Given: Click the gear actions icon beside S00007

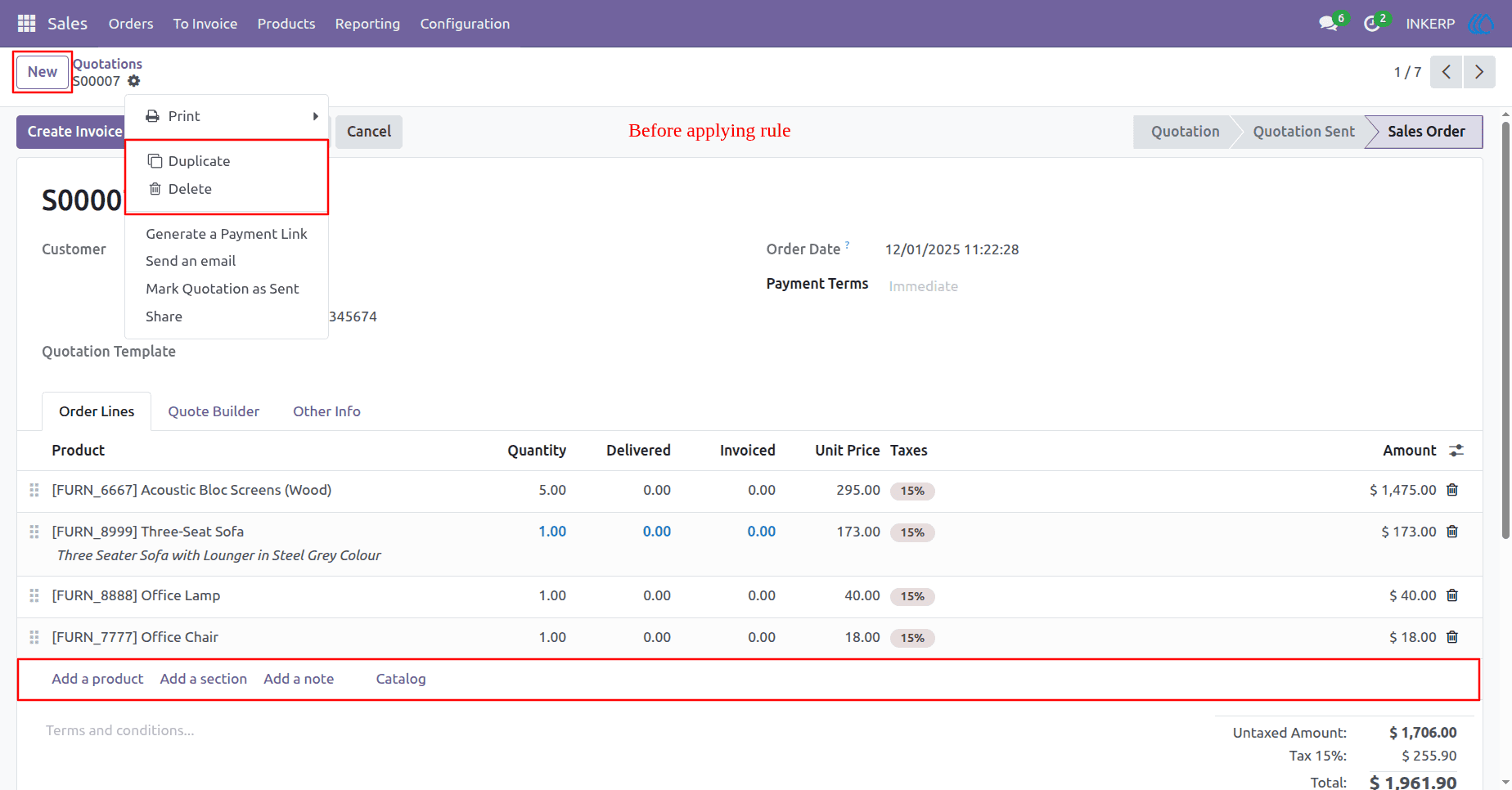Looking at the screenshot, I should click(x=134, y=81).
